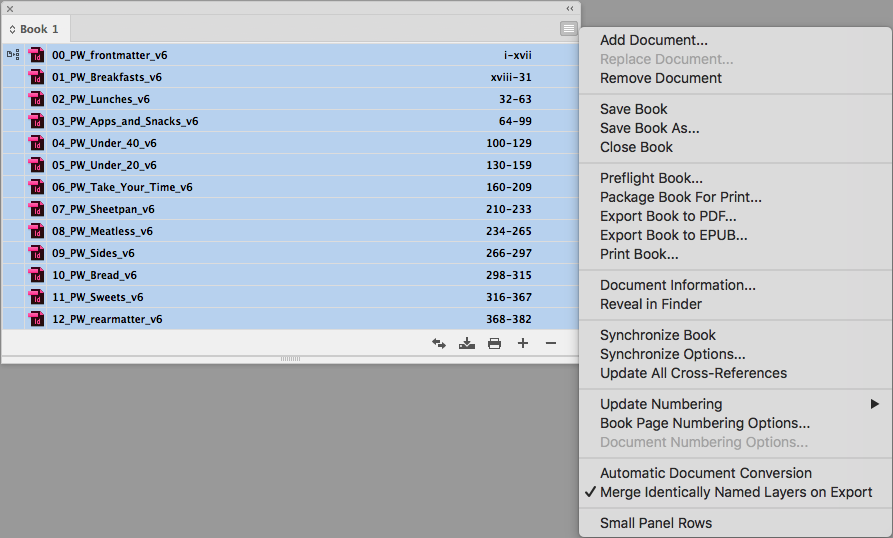Image resolution: width=893 pixels, height=538 pixels.
Task: Open Synchronize Options... menu item
Action: tap(673, 354)
